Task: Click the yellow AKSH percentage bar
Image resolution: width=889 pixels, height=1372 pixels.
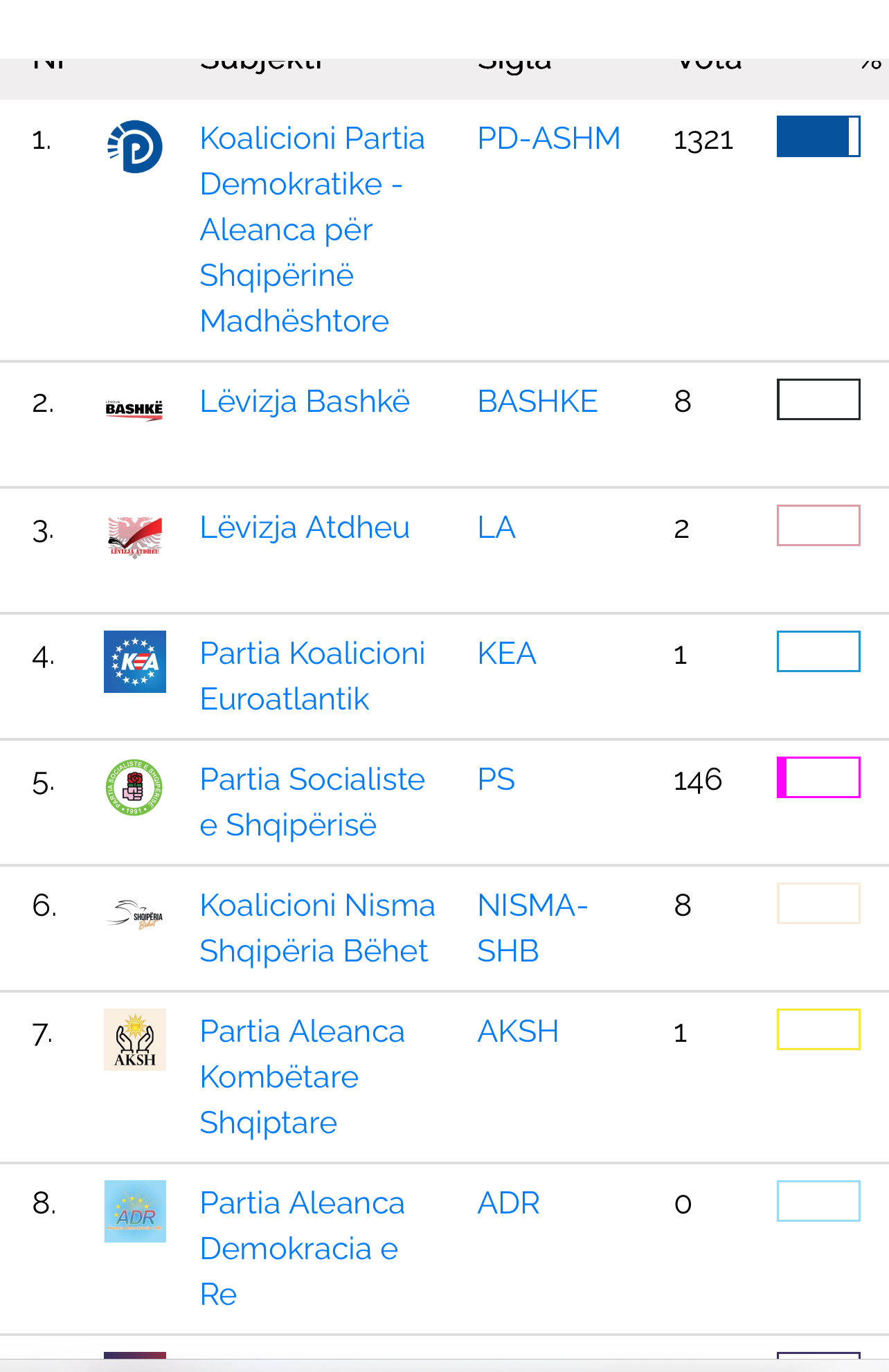Action: [818, 1029]
